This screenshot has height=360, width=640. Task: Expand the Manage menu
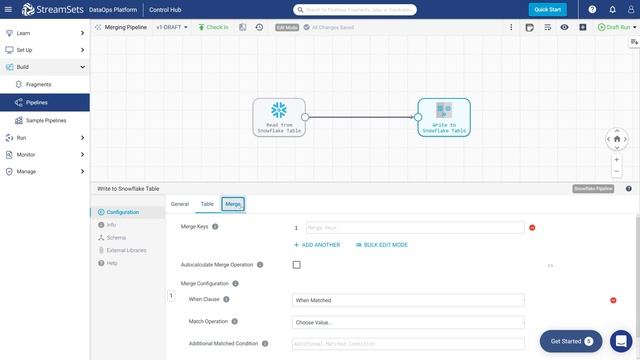coord(45,171)
